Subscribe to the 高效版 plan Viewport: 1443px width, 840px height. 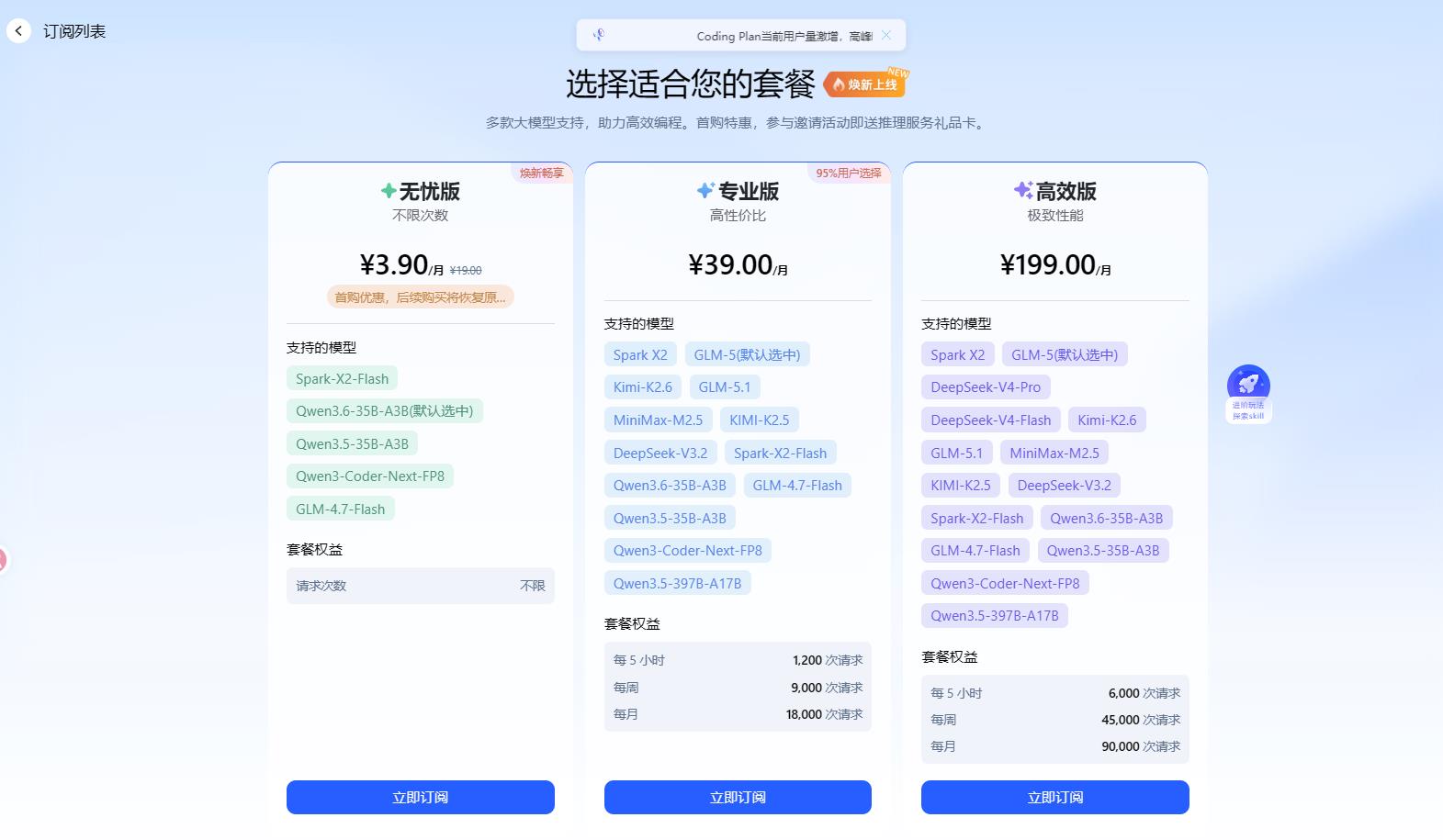[1055, 797]
